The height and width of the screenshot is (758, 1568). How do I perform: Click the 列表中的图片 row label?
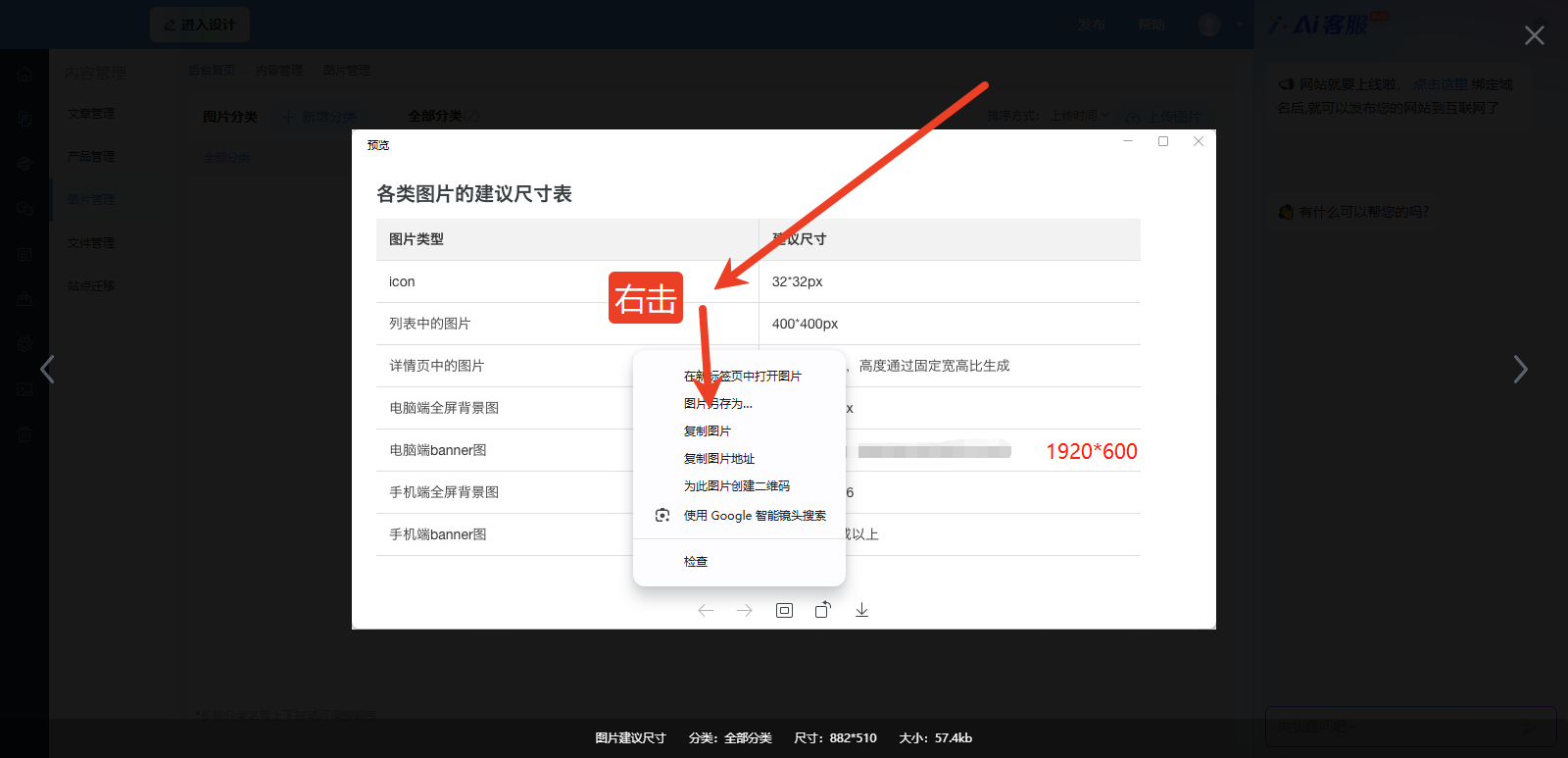coord(430,324)
